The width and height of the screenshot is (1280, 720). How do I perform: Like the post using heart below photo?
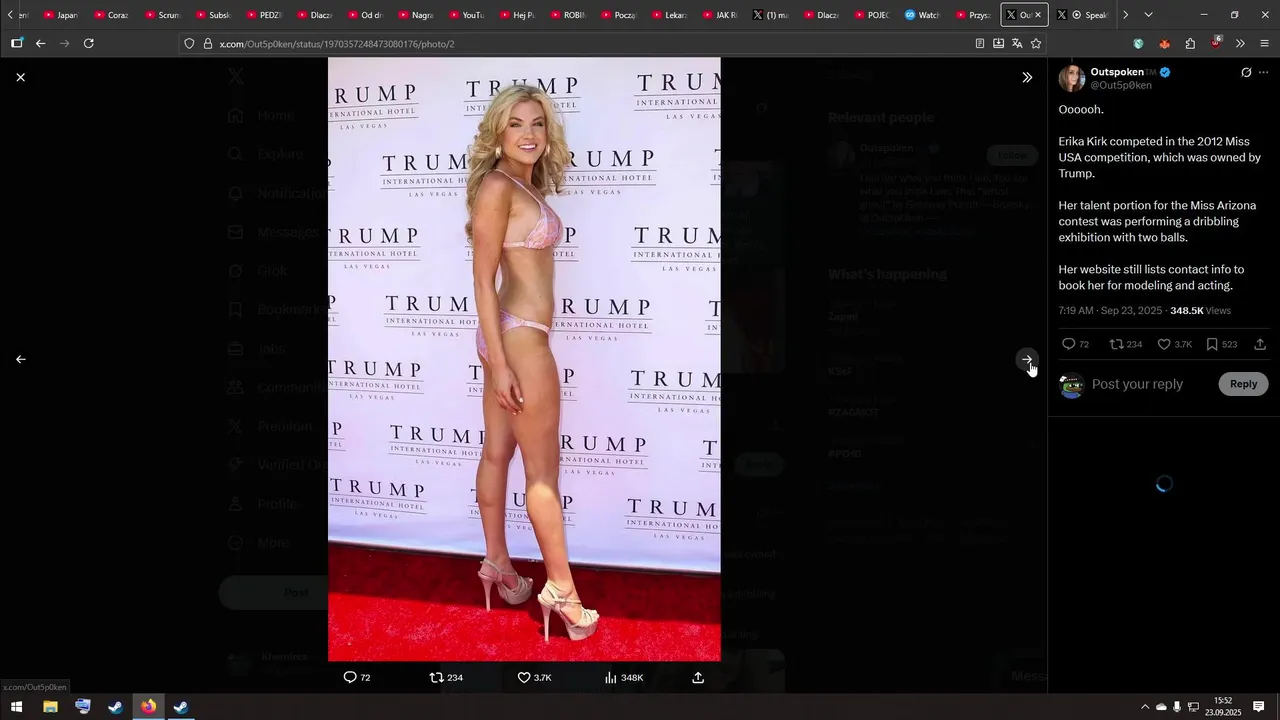click(x=523, y=677)
